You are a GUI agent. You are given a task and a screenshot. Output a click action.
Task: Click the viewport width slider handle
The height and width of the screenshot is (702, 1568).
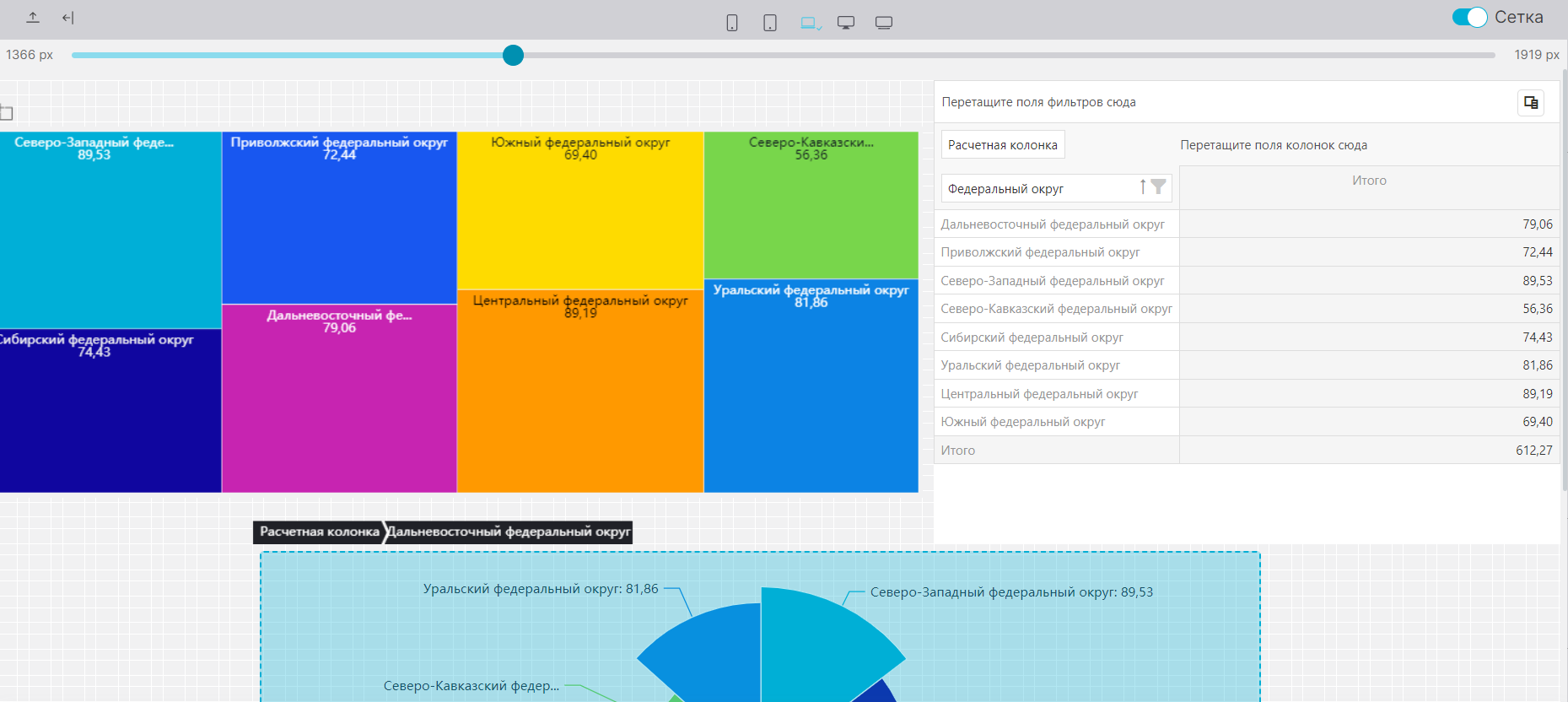(x=513, y=56)
